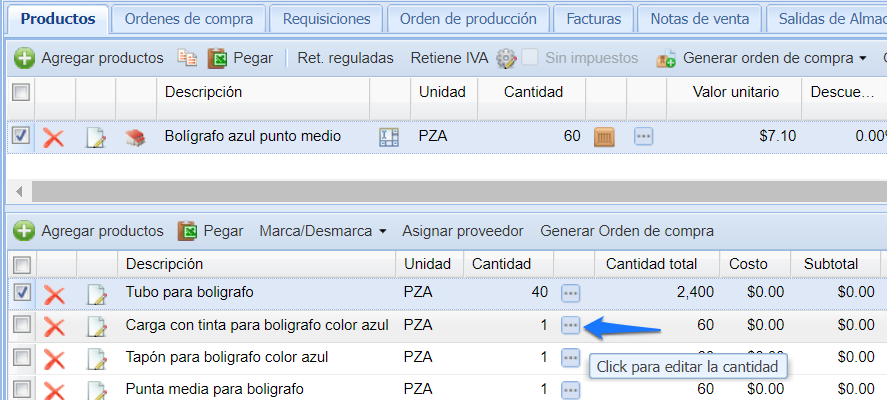Click the red books icon on Bolígrafo row

(136, 137)
